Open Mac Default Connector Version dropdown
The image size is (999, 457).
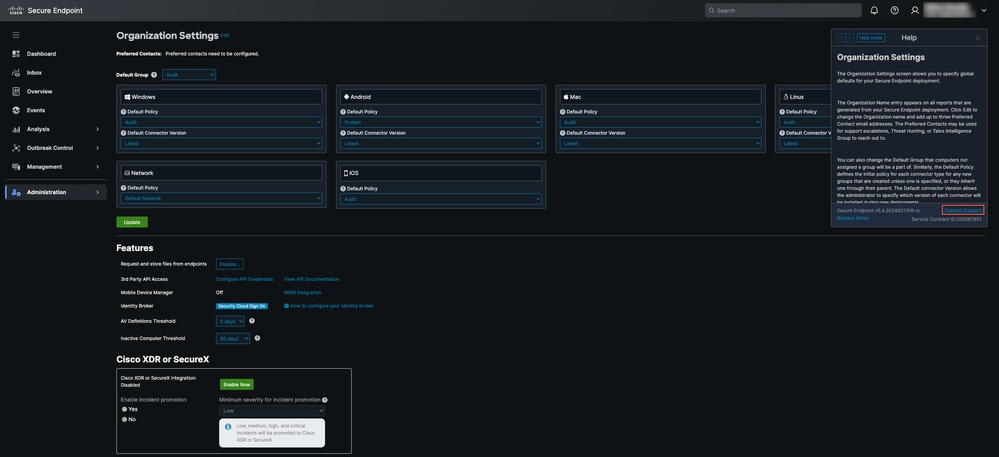coord(660,143)
